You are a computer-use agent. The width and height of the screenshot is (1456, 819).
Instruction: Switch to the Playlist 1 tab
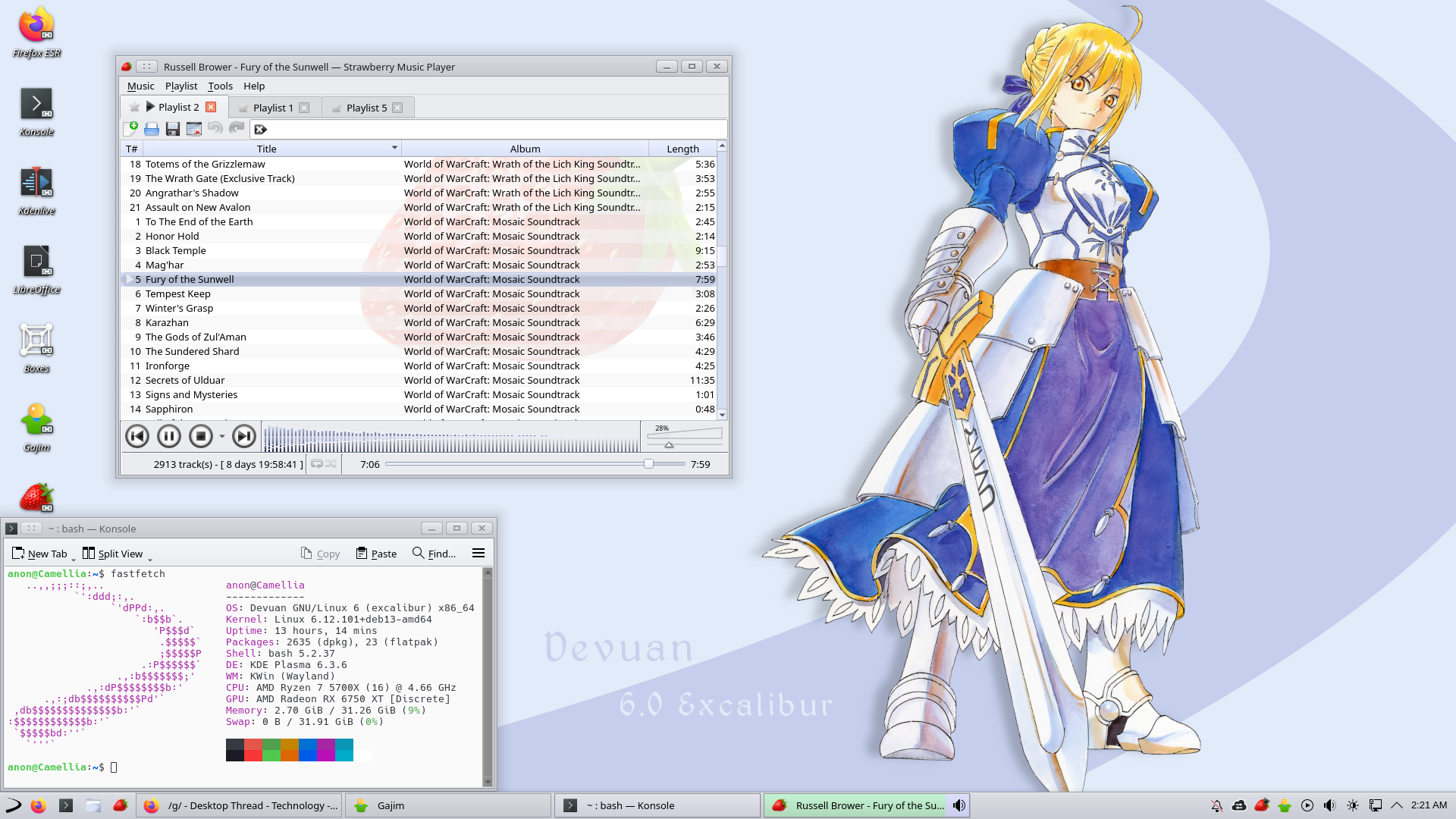tap(273, 108)
